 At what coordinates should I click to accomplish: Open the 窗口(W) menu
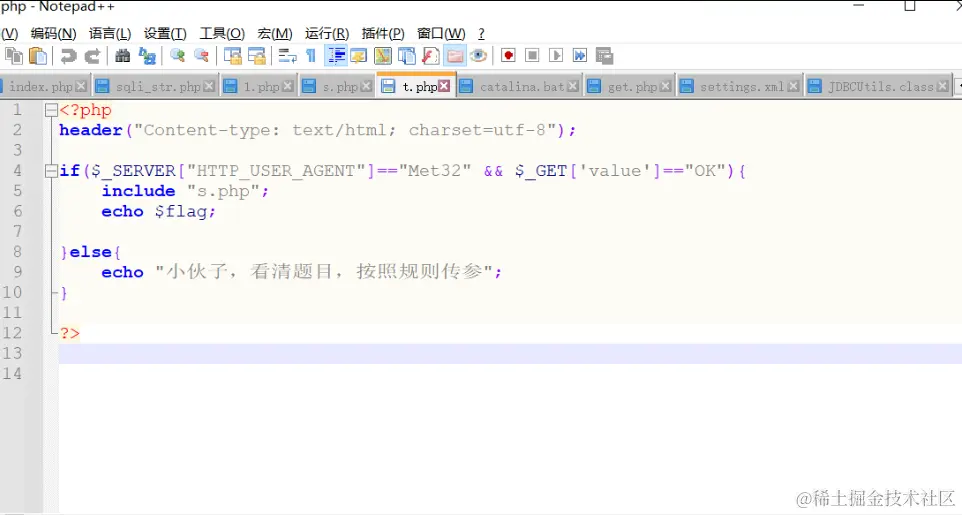(x=441, y=34)
